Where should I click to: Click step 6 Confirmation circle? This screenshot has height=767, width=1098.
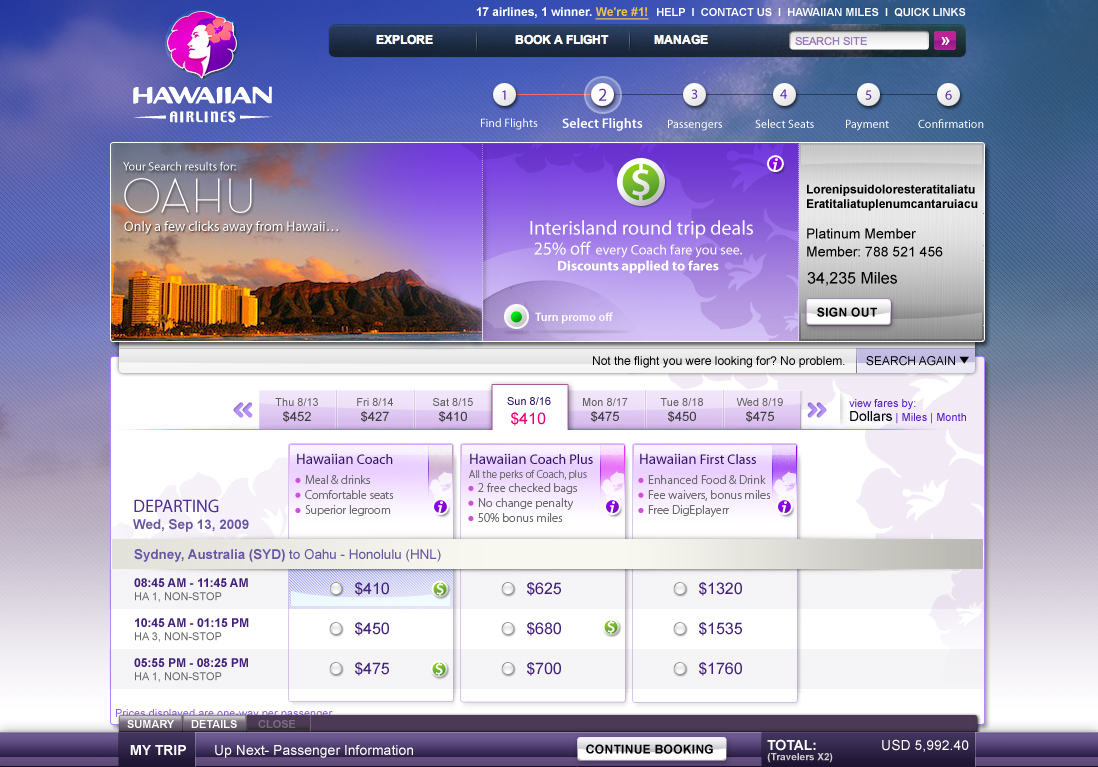coord(948,95)
